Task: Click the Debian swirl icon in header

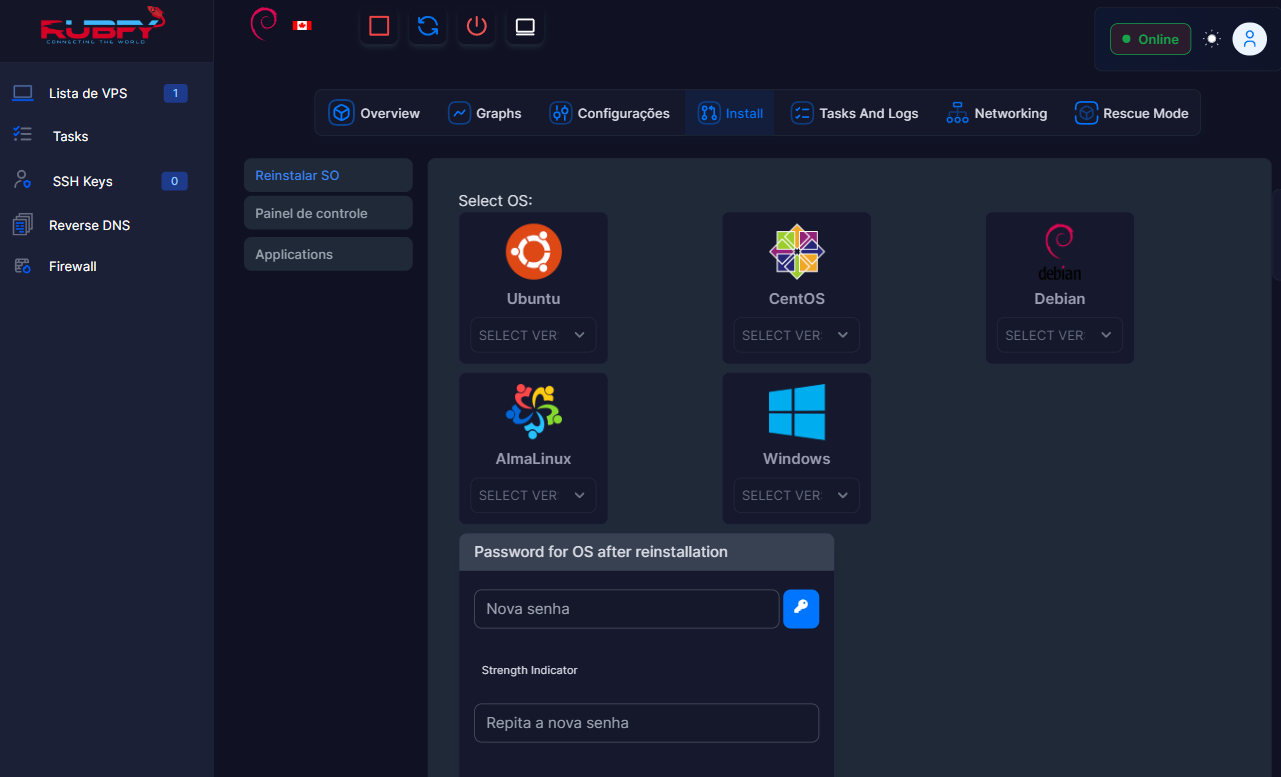Action: (x=263, y=24)
